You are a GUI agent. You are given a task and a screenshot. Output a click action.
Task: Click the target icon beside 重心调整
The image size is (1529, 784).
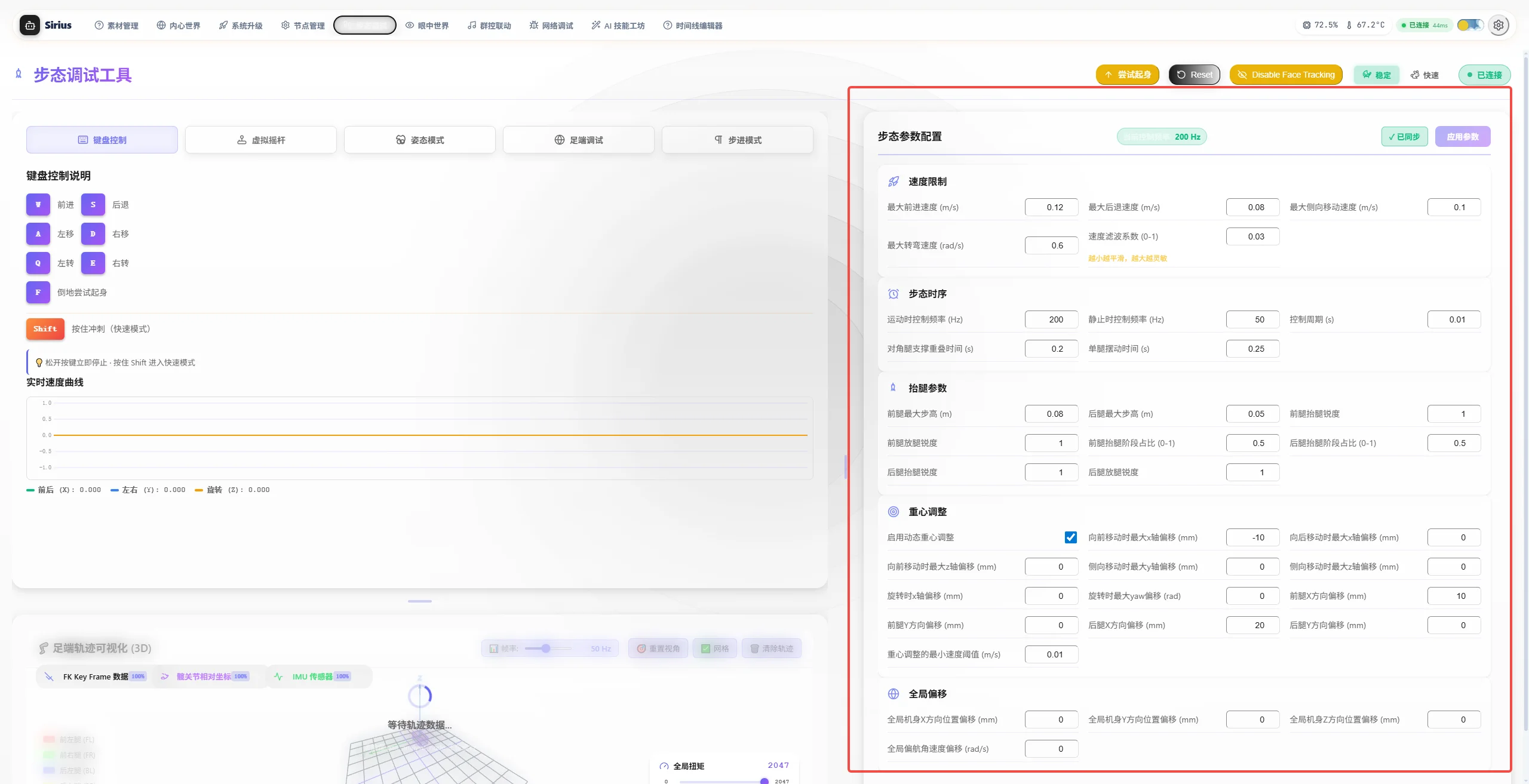pyautogui.click(x=894, y=512)
